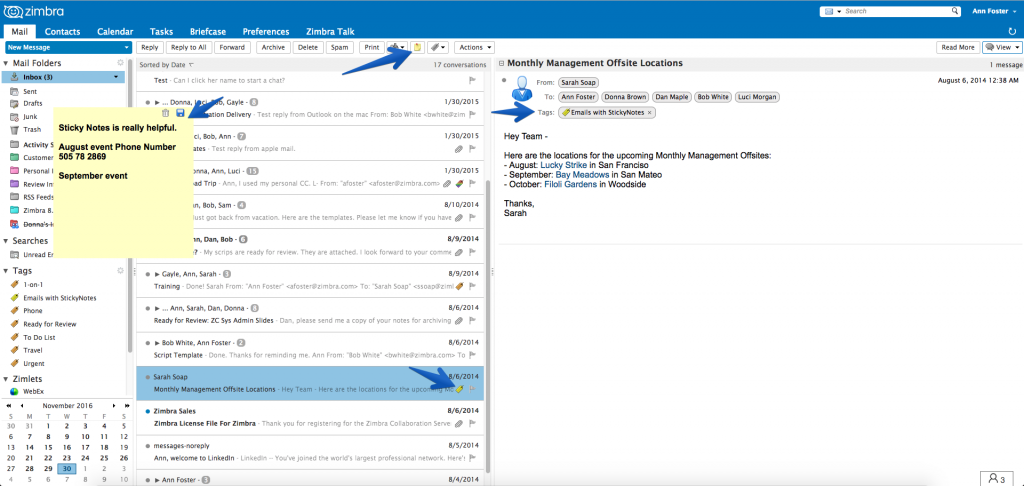Open Tags section gear options

[120, 270]
